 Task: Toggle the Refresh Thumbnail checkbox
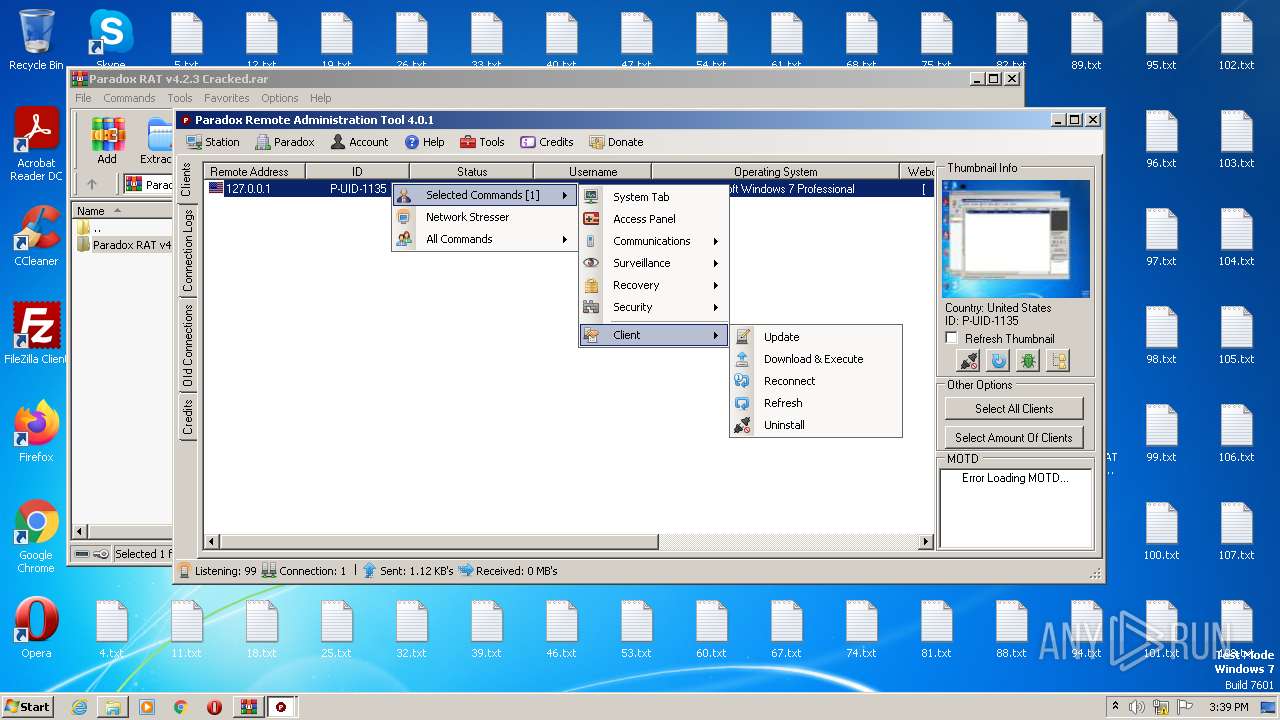pyautogui.click(x=952, y=338)
